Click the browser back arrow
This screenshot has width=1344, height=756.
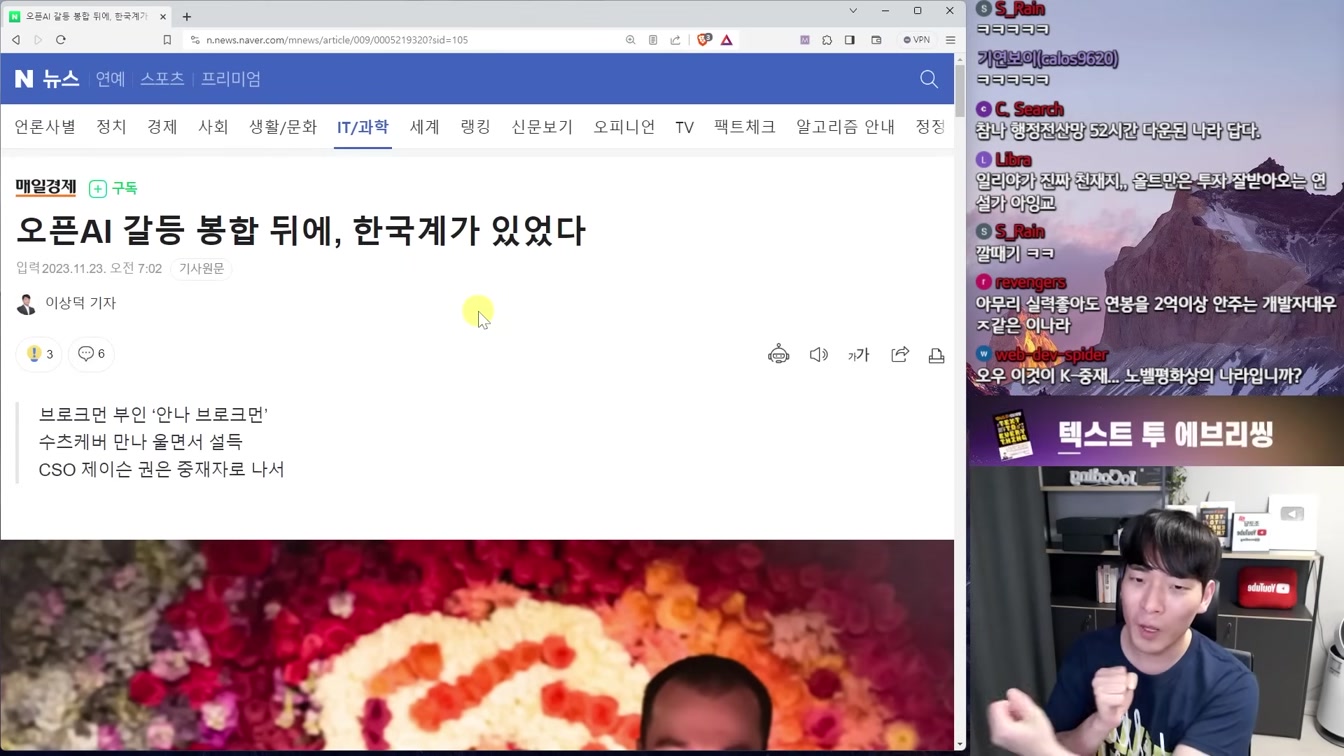[x=16, y=40]
